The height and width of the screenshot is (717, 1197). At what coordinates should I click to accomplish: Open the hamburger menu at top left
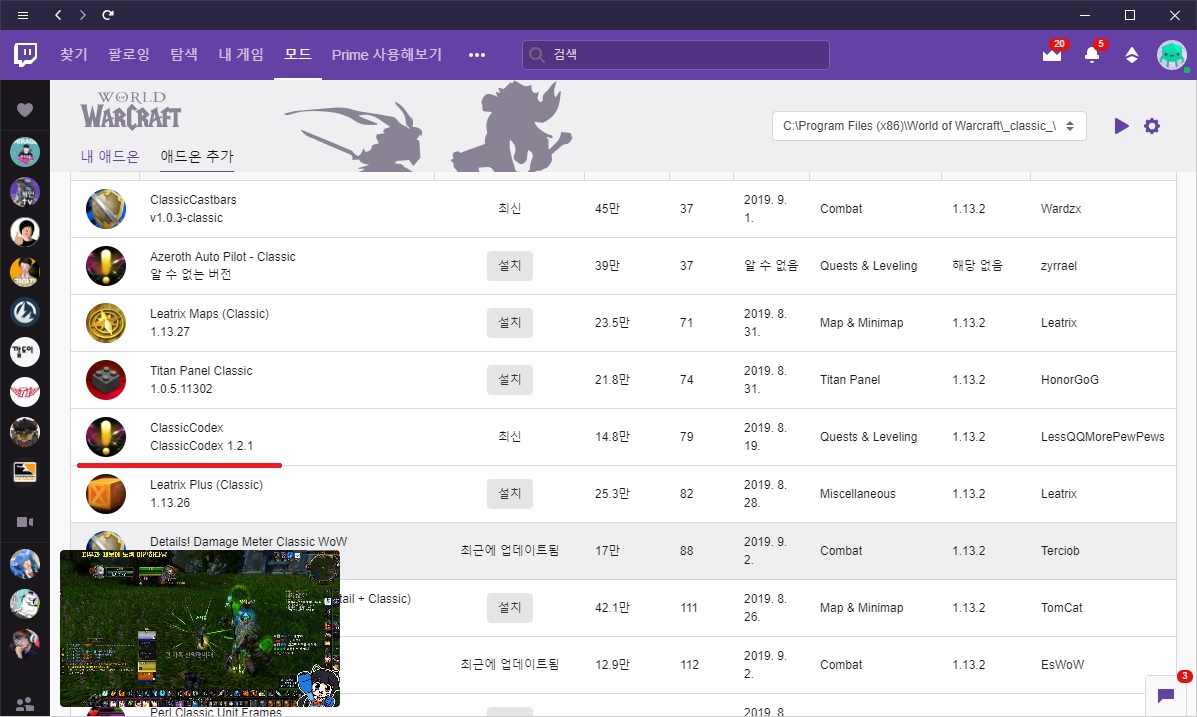click(x=23, y=15)
